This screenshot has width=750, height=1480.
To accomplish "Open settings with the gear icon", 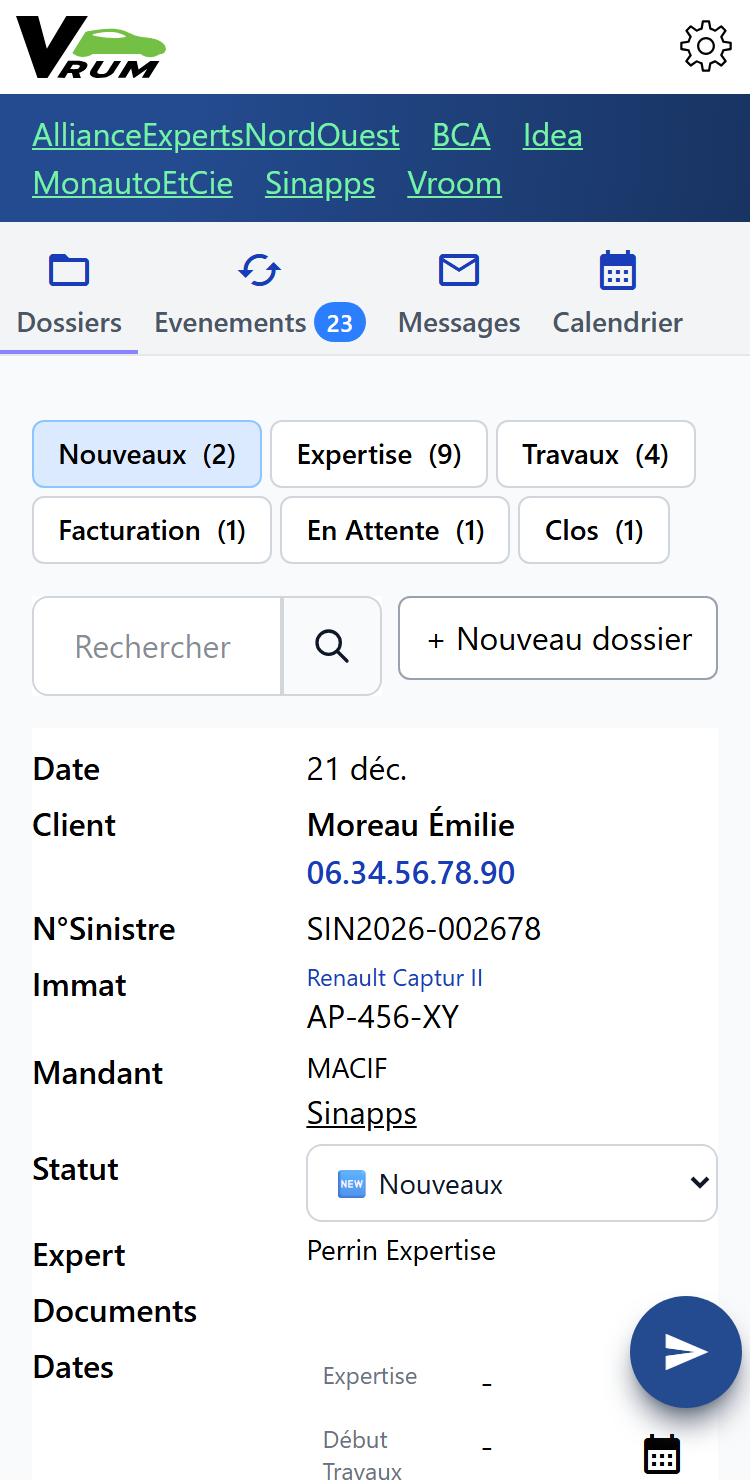I will (706, 46).
